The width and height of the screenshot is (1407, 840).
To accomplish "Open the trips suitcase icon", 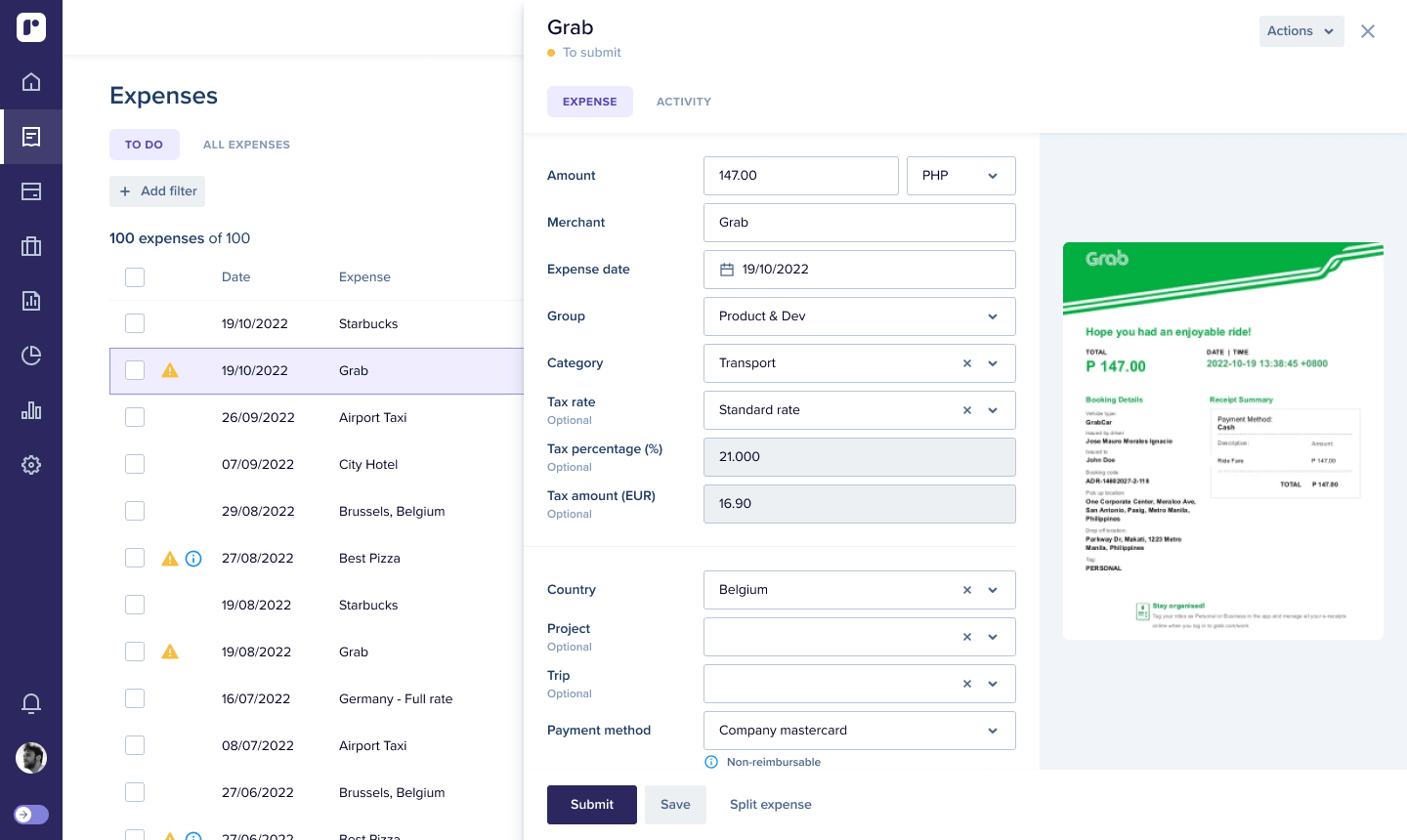I will 31,246.
